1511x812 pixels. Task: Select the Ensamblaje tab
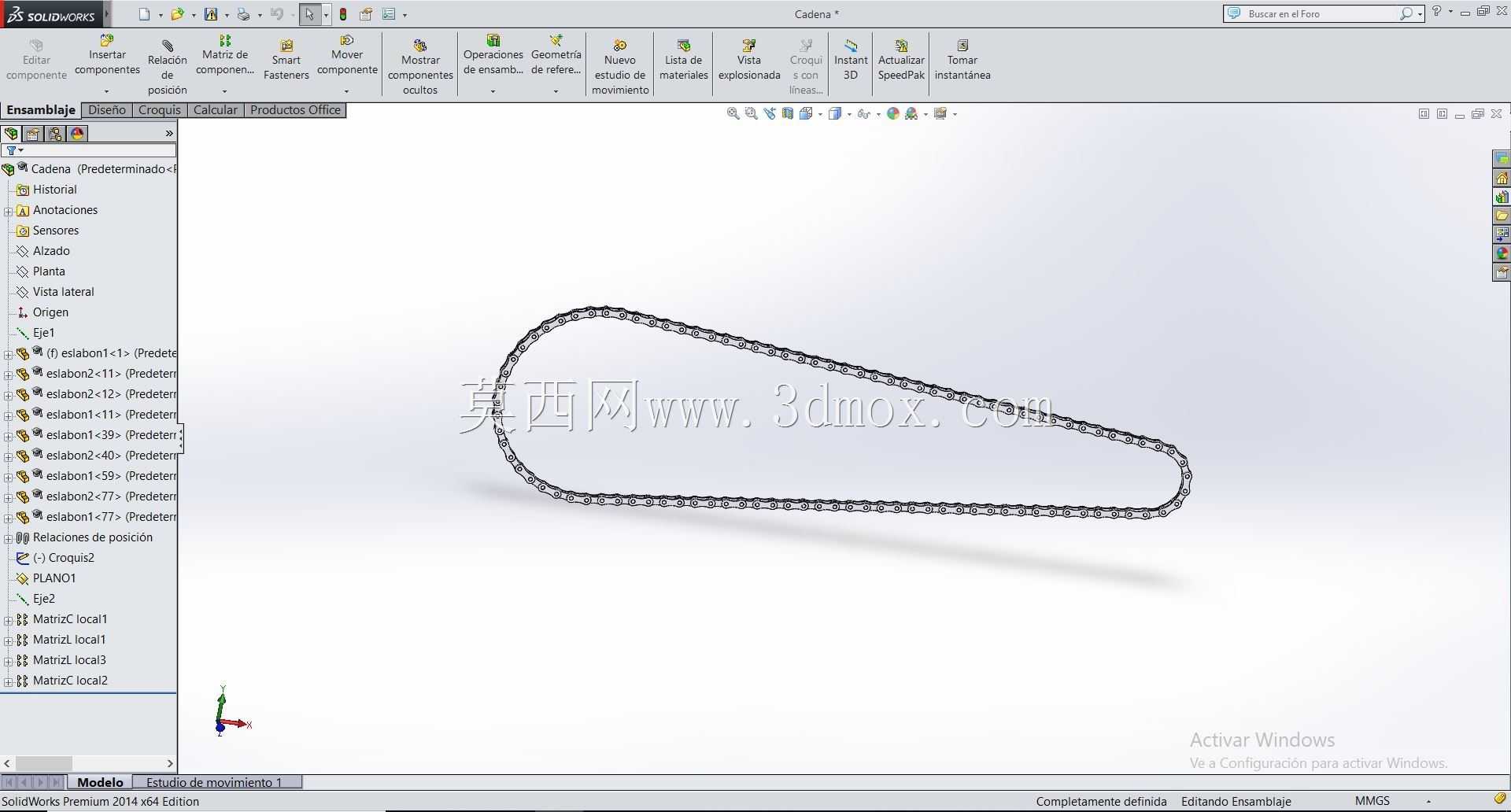41,110
